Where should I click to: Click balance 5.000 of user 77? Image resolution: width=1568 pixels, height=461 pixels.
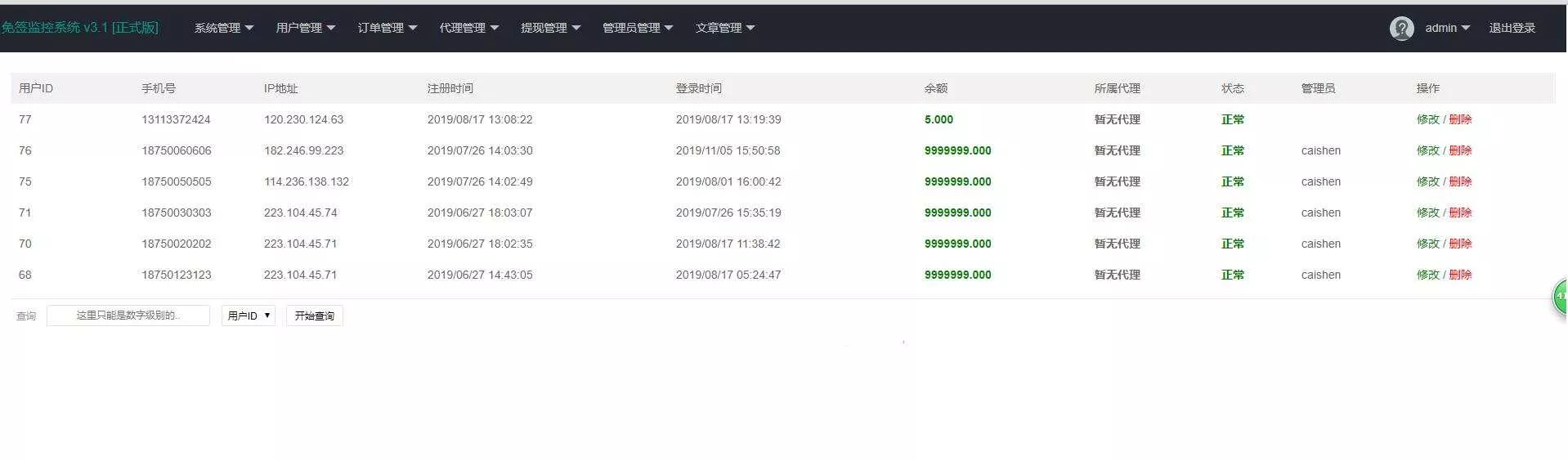pos(939,119)
